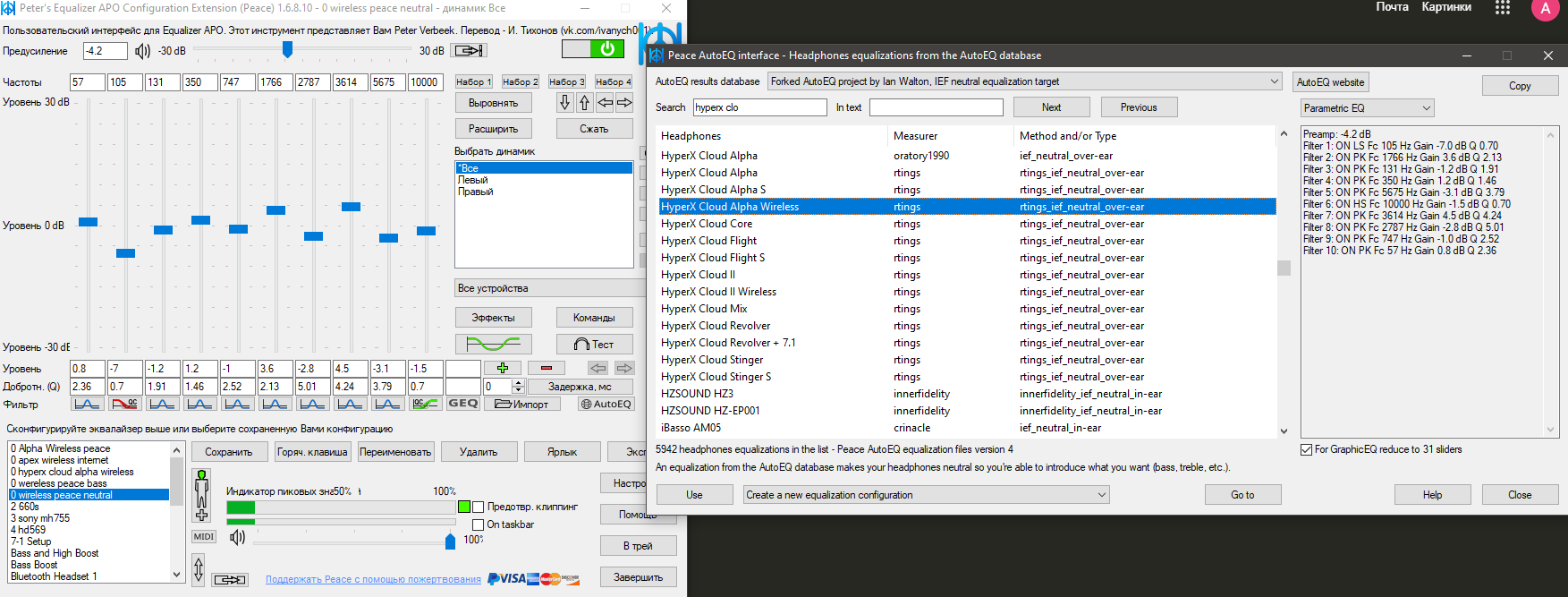Switch to Набор 4
The height and width of the screenshot is (597, 1568).
pos(613,81)
